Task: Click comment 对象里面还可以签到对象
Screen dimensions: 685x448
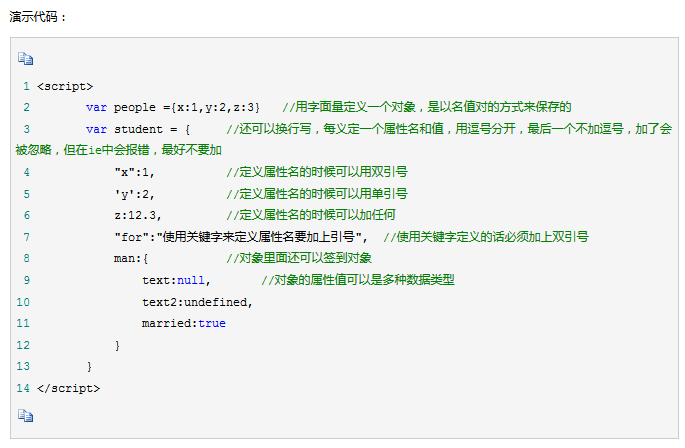Action: (299, 258)
